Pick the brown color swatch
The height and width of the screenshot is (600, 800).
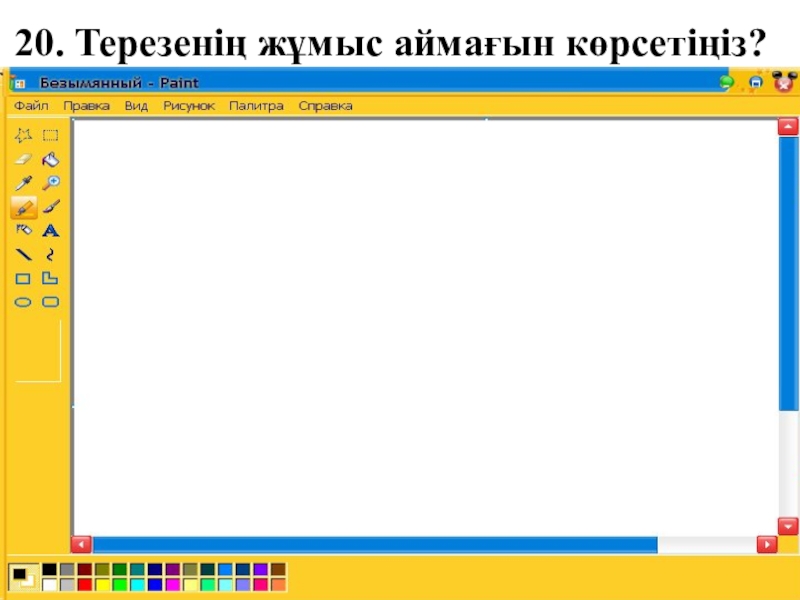pyautogui.click(x=278, y=569)
